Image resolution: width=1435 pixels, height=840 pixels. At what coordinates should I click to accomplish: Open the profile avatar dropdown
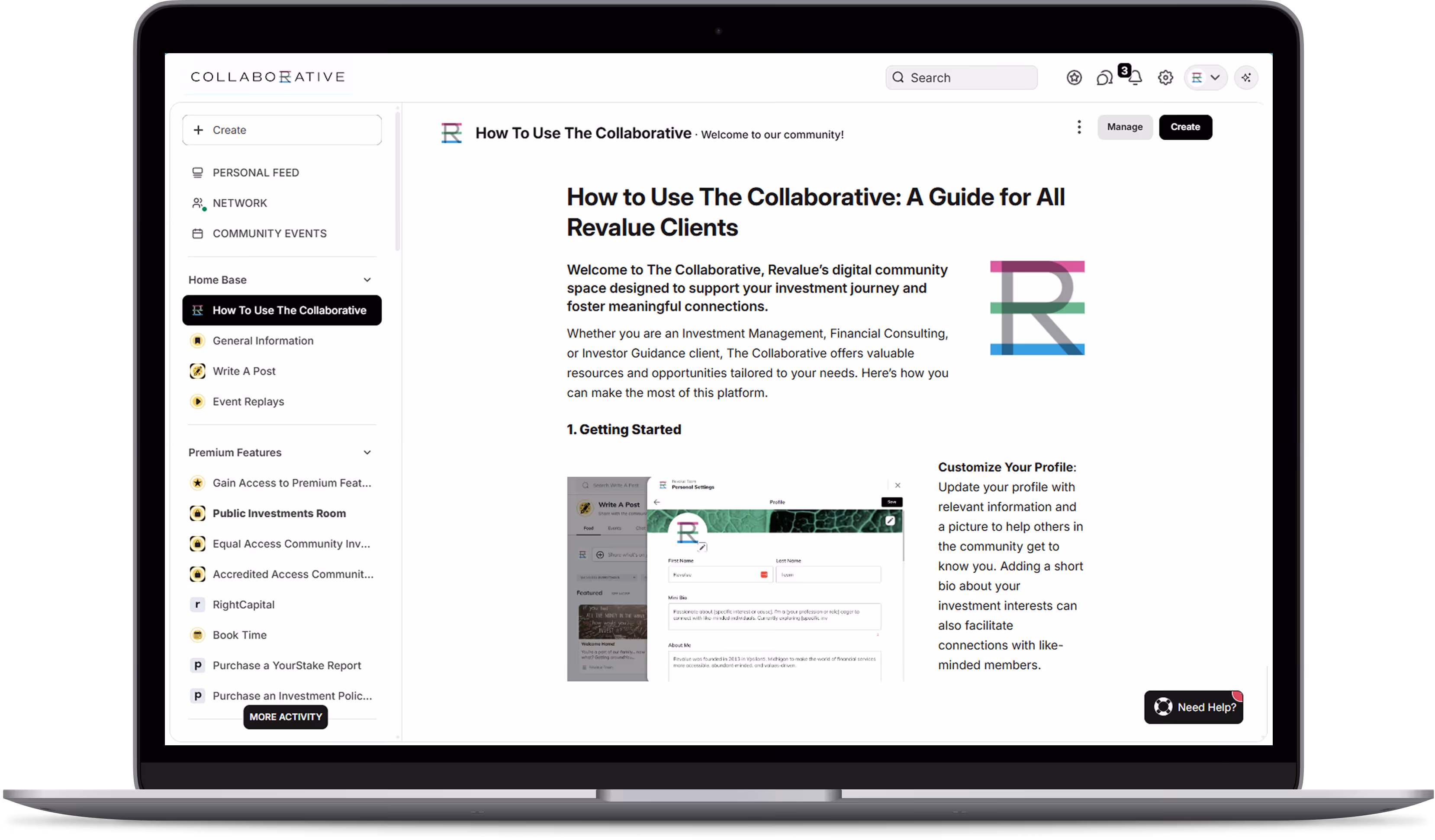pos(1206,77)
